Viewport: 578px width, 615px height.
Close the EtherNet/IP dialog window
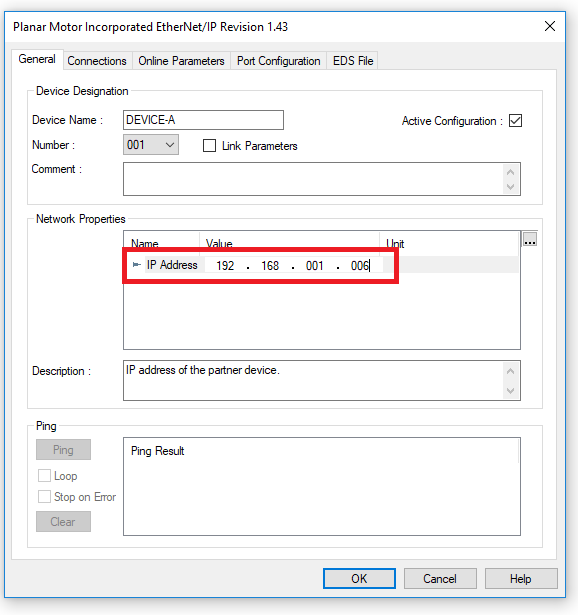point(550,26)
